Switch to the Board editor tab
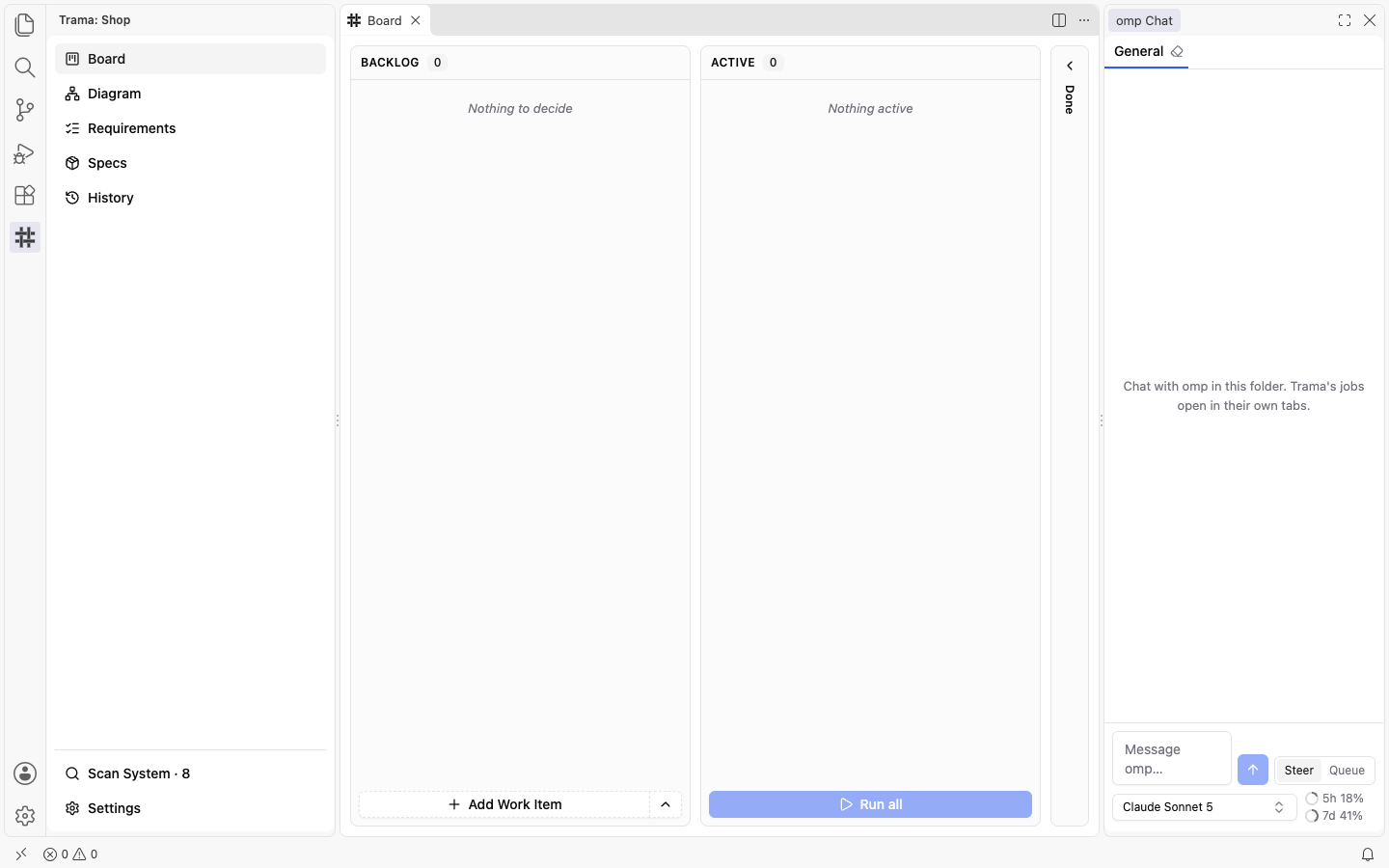 [384, 20]
